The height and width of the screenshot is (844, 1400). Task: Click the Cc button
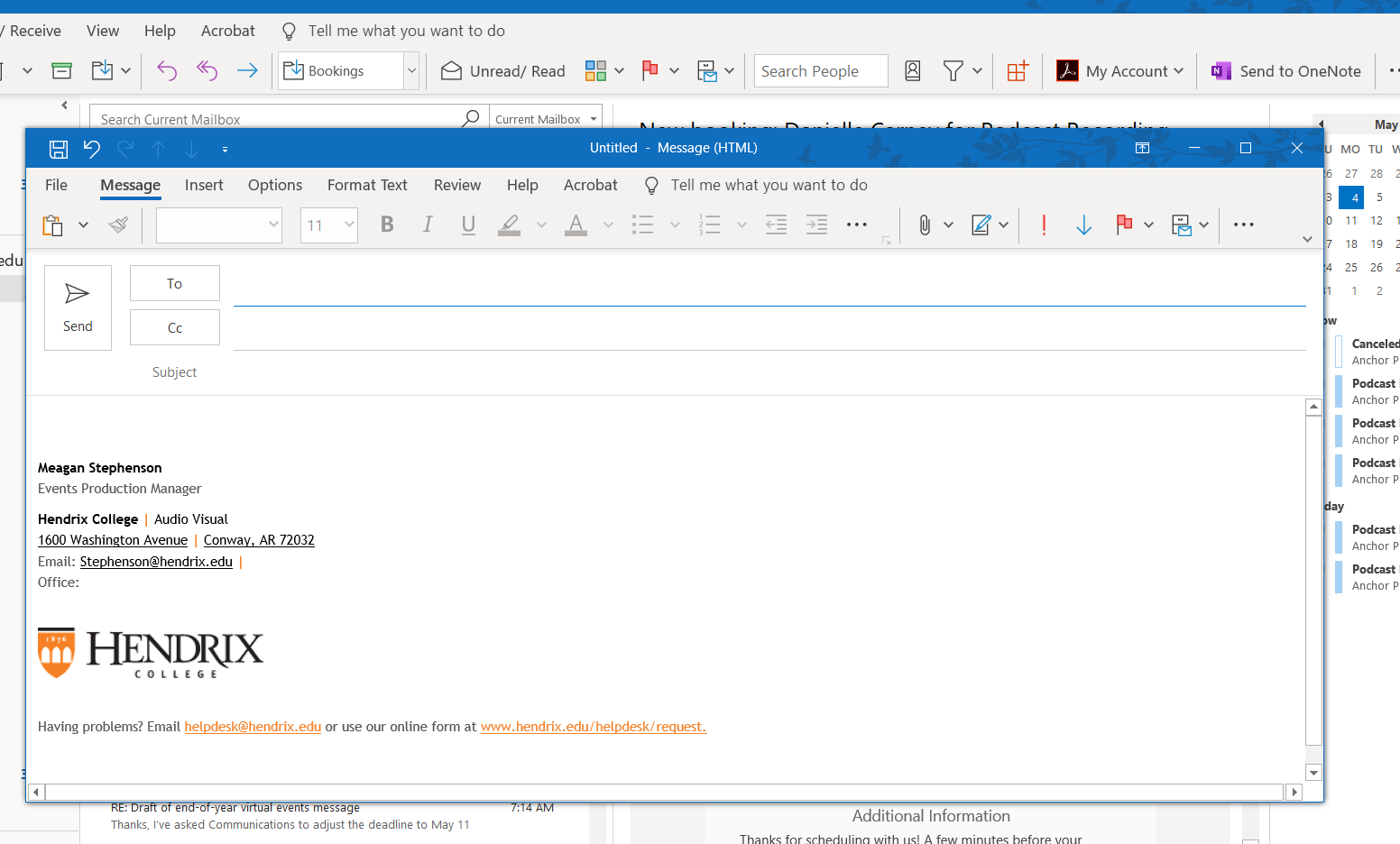175,327
